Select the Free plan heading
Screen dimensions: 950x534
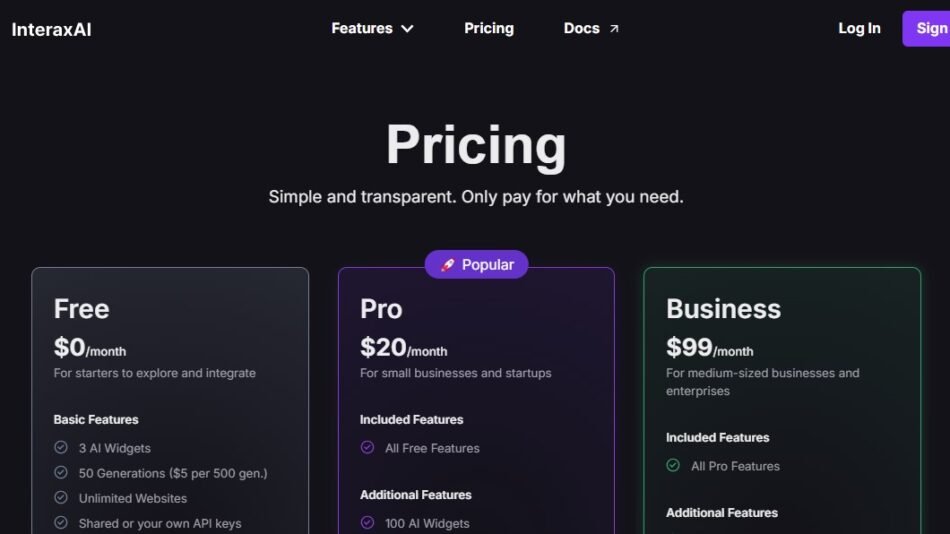tap(81, 309)
